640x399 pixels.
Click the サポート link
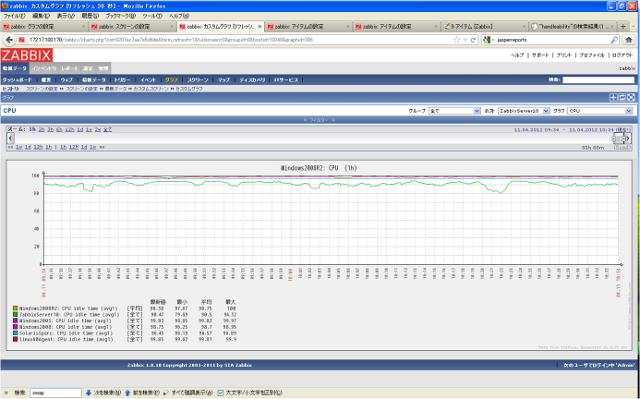point(540,55)
